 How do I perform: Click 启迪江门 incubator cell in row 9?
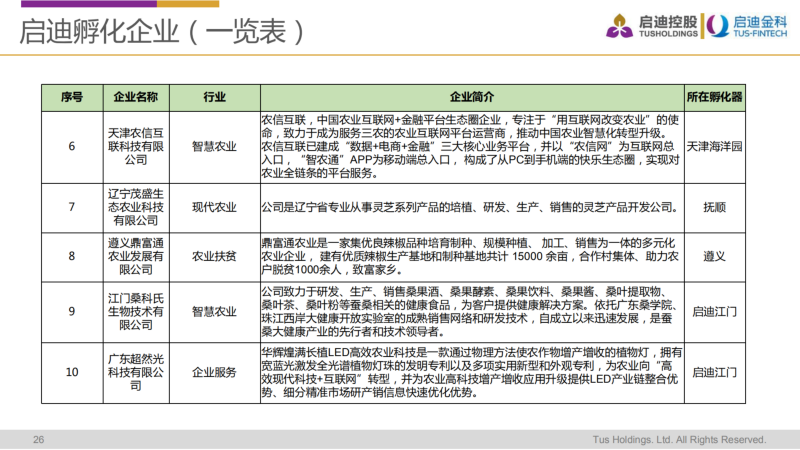click(x=714, y=312)
